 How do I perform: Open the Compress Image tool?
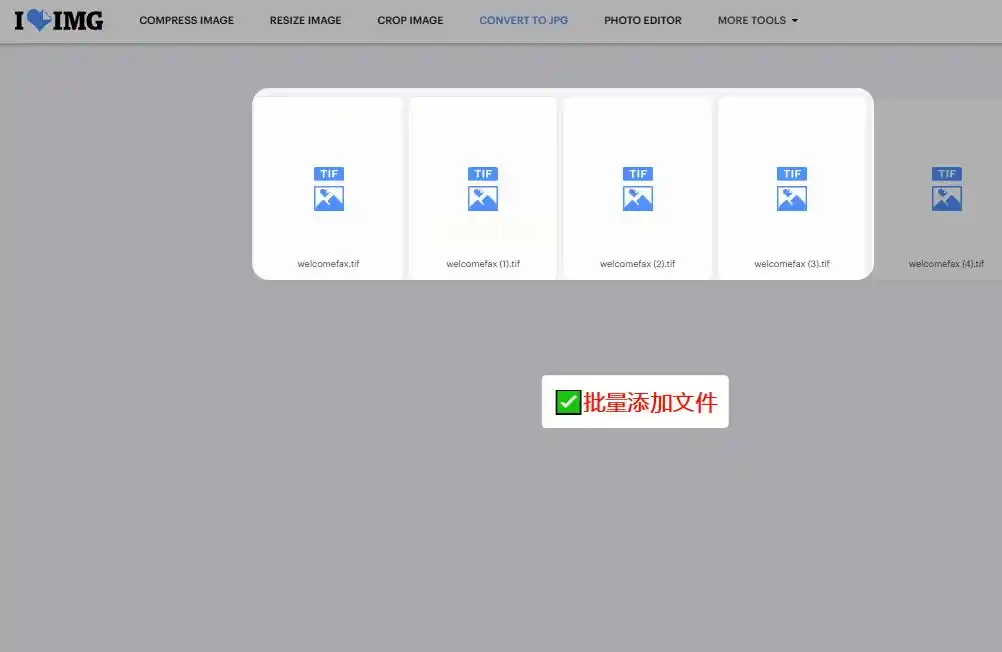pos(187,20)
